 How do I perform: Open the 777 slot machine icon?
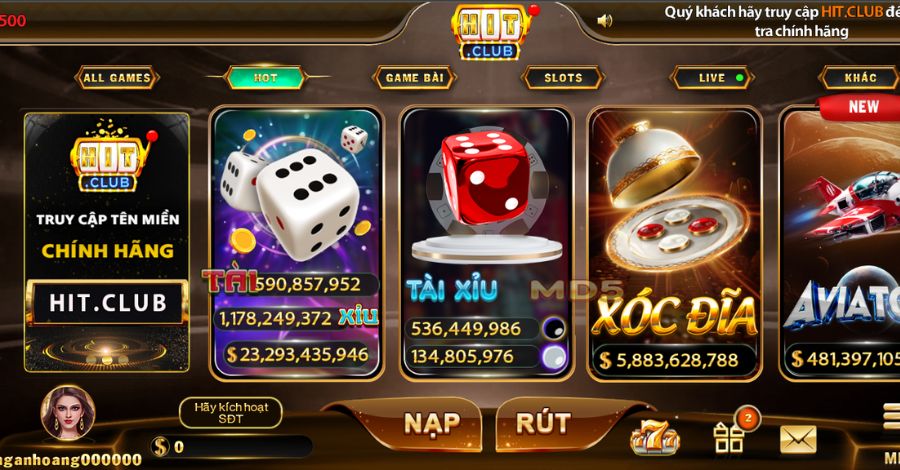654,437
